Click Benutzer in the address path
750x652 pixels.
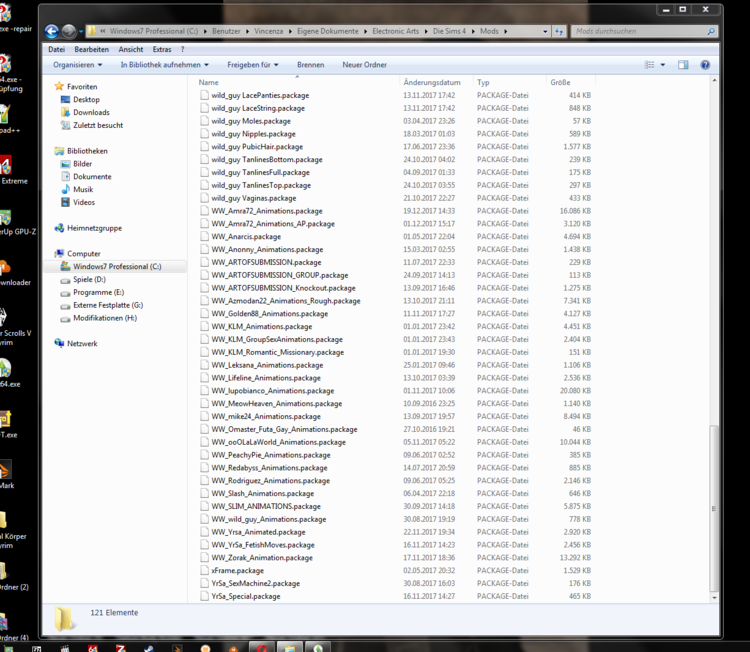(x=226, y=31)
